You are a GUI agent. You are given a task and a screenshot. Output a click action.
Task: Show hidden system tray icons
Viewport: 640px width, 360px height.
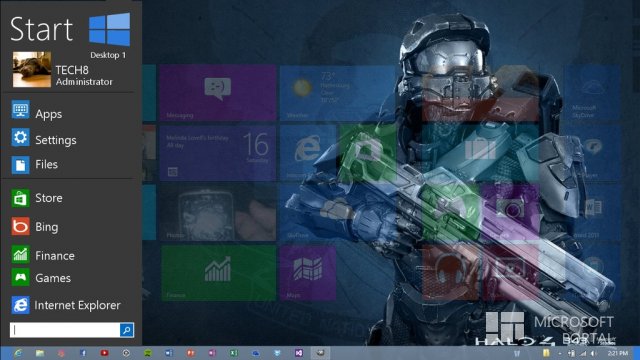click(x=560, y=353)
